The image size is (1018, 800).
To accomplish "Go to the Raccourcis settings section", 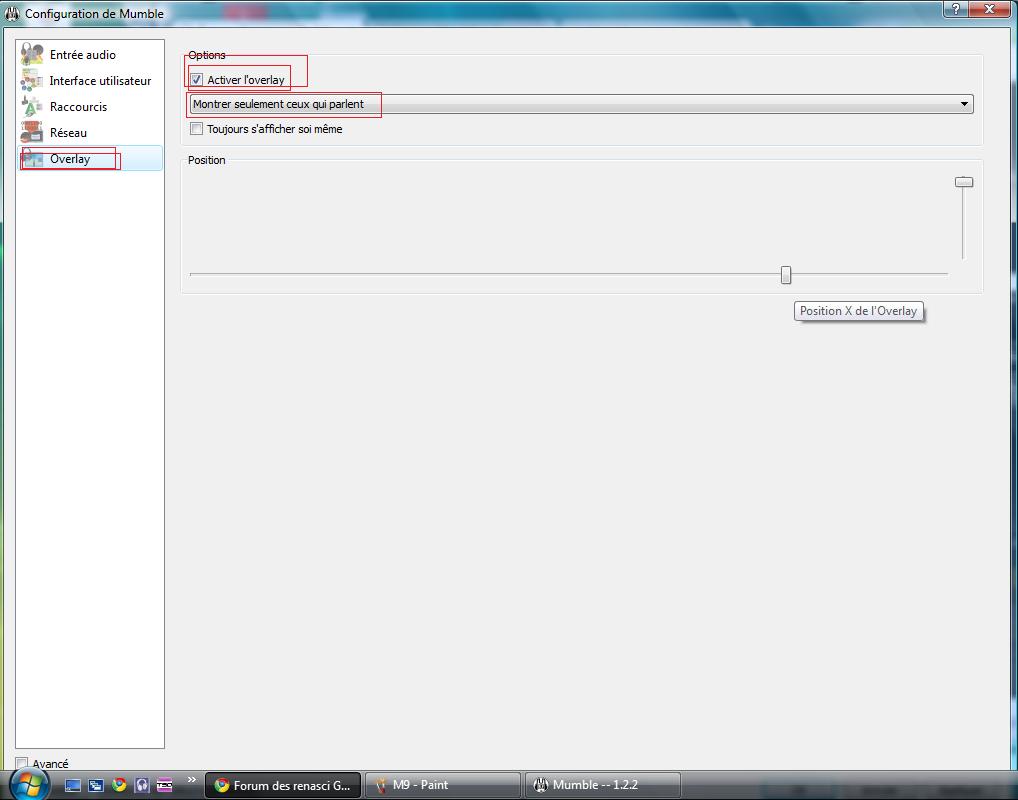I will [x=90, y=106].
